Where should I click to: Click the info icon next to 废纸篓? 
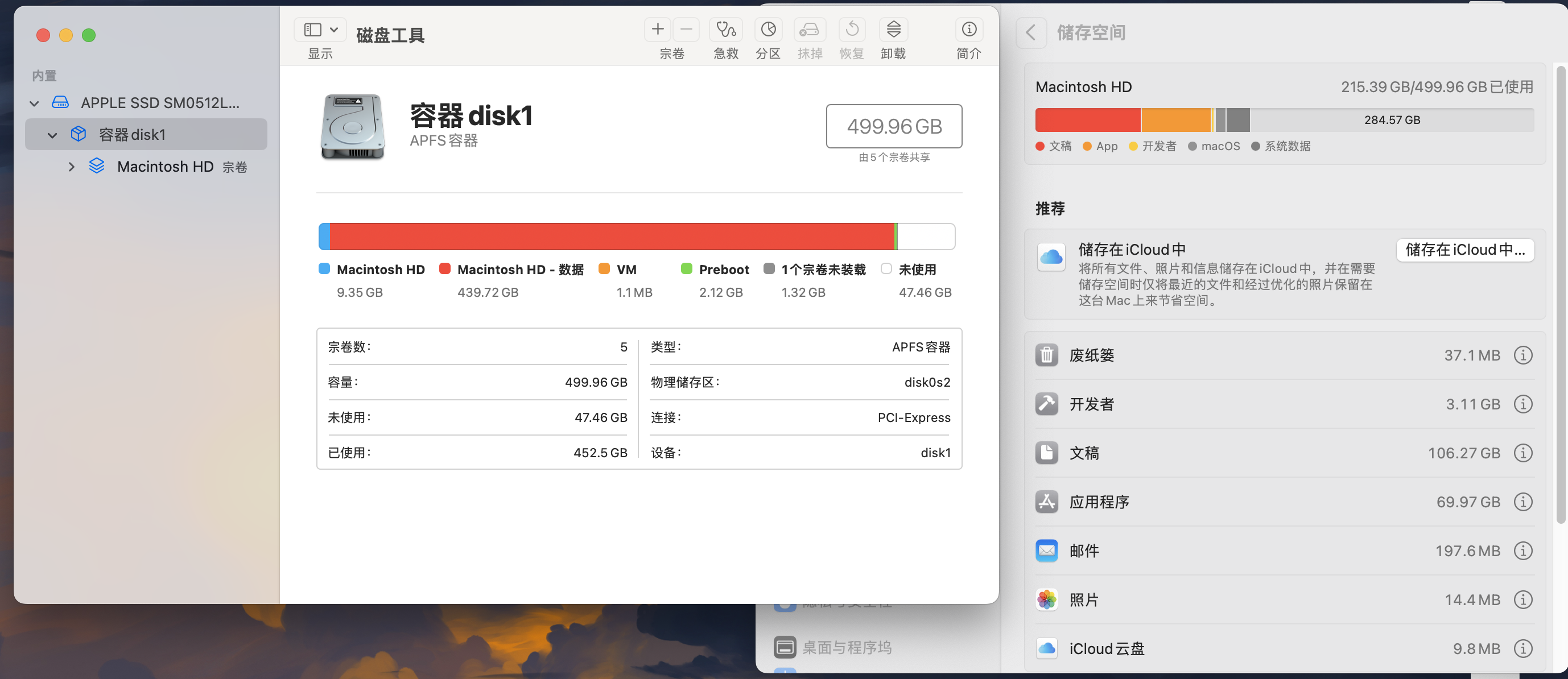point(1522,355)
